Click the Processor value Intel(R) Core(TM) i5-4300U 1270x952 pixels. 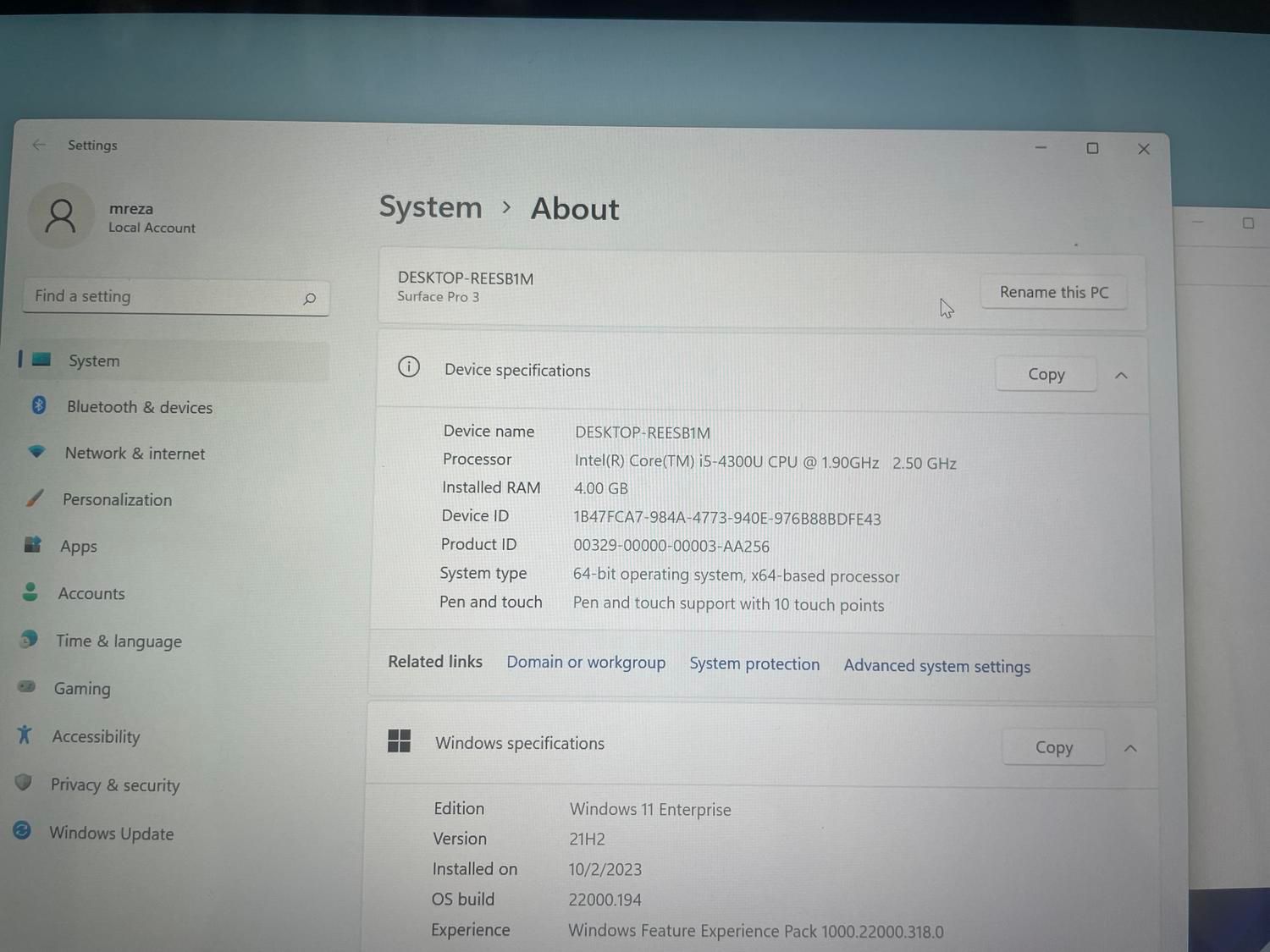pyautogui.click(x=765, y=462)
